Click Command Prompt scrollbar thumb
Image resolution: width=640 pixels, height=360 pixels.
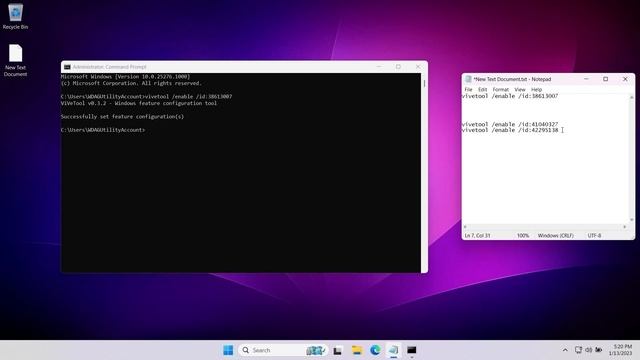click(x=424, y=83)
